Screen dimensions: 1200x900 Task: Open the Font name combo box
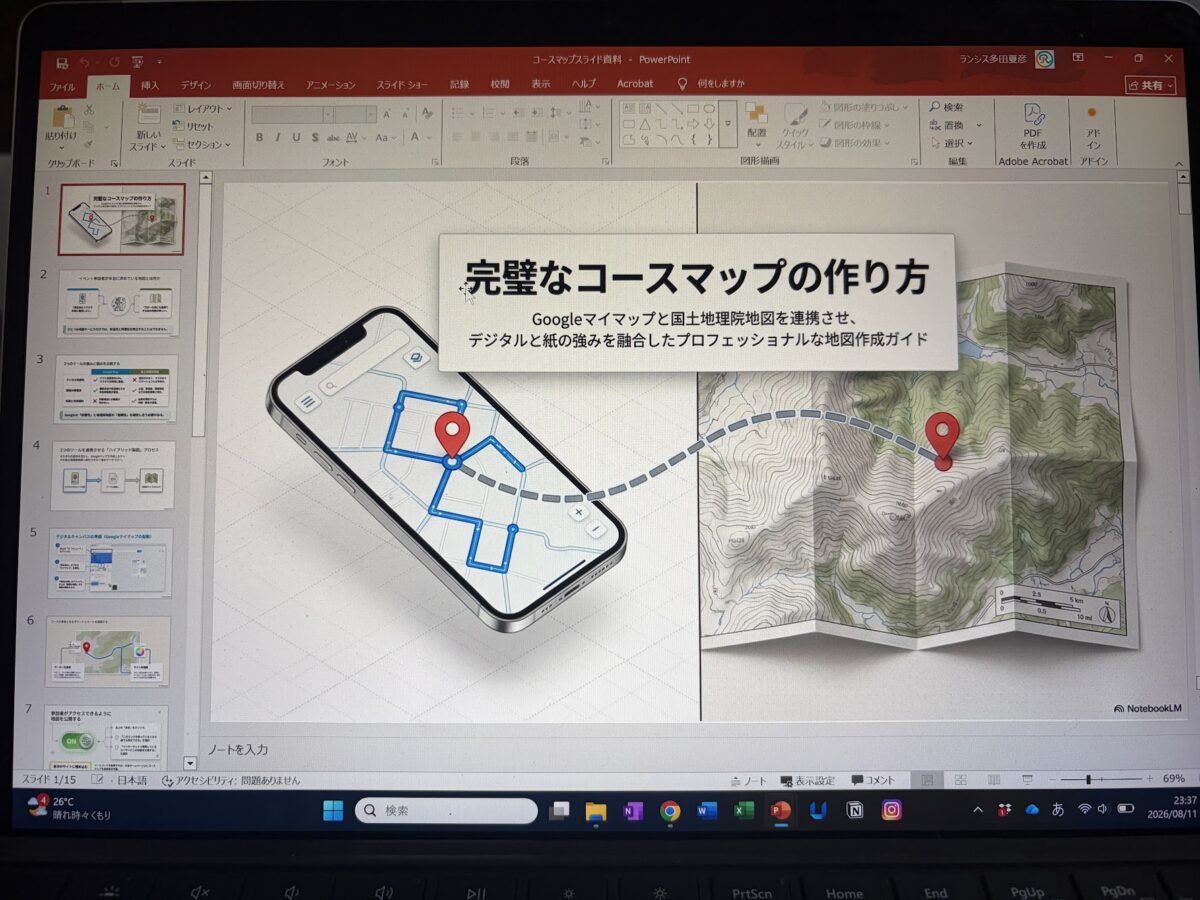click(293, 113)
